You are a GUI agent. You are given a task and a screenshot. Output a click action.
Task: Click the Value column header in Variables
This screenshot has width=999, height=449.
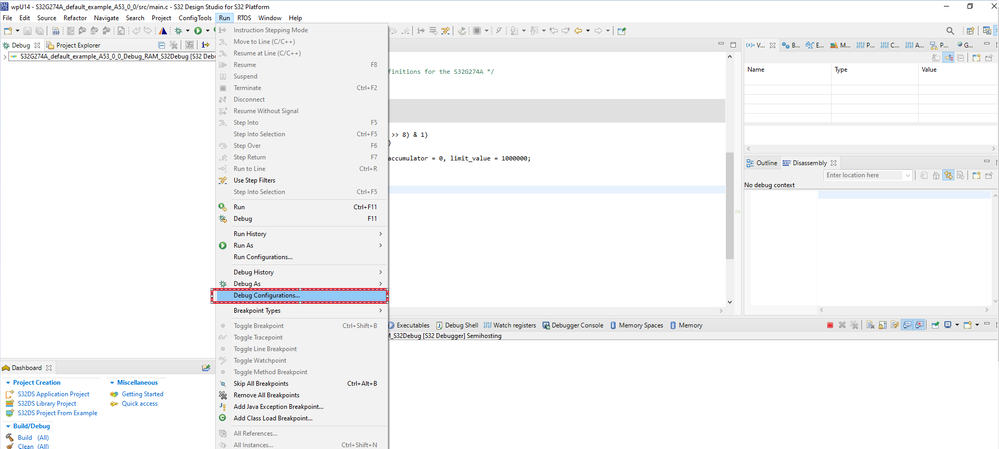[956, 69]
